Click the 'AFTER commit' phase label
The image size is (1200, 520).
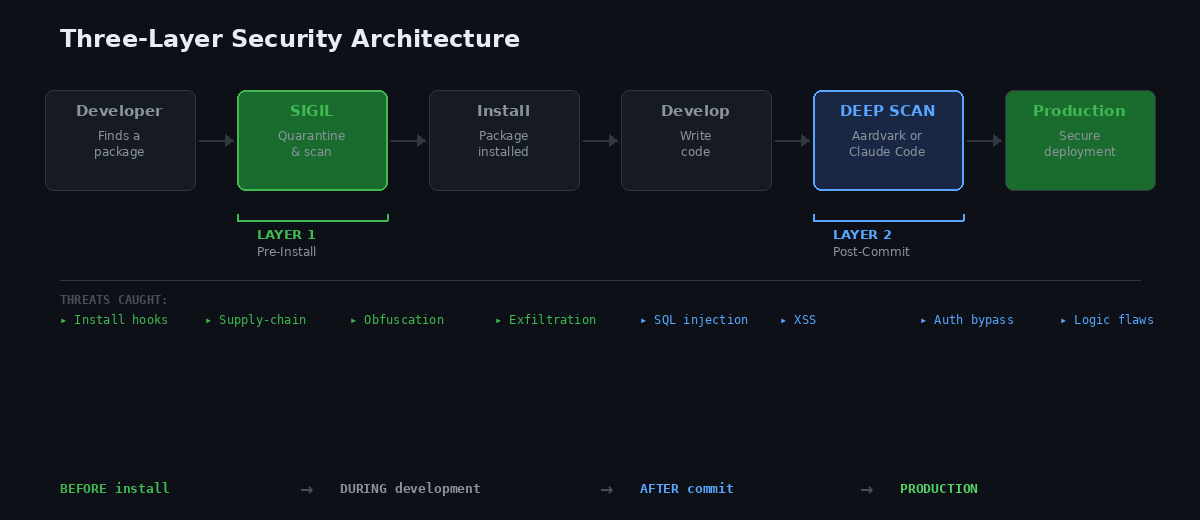[x=687, y=489]
